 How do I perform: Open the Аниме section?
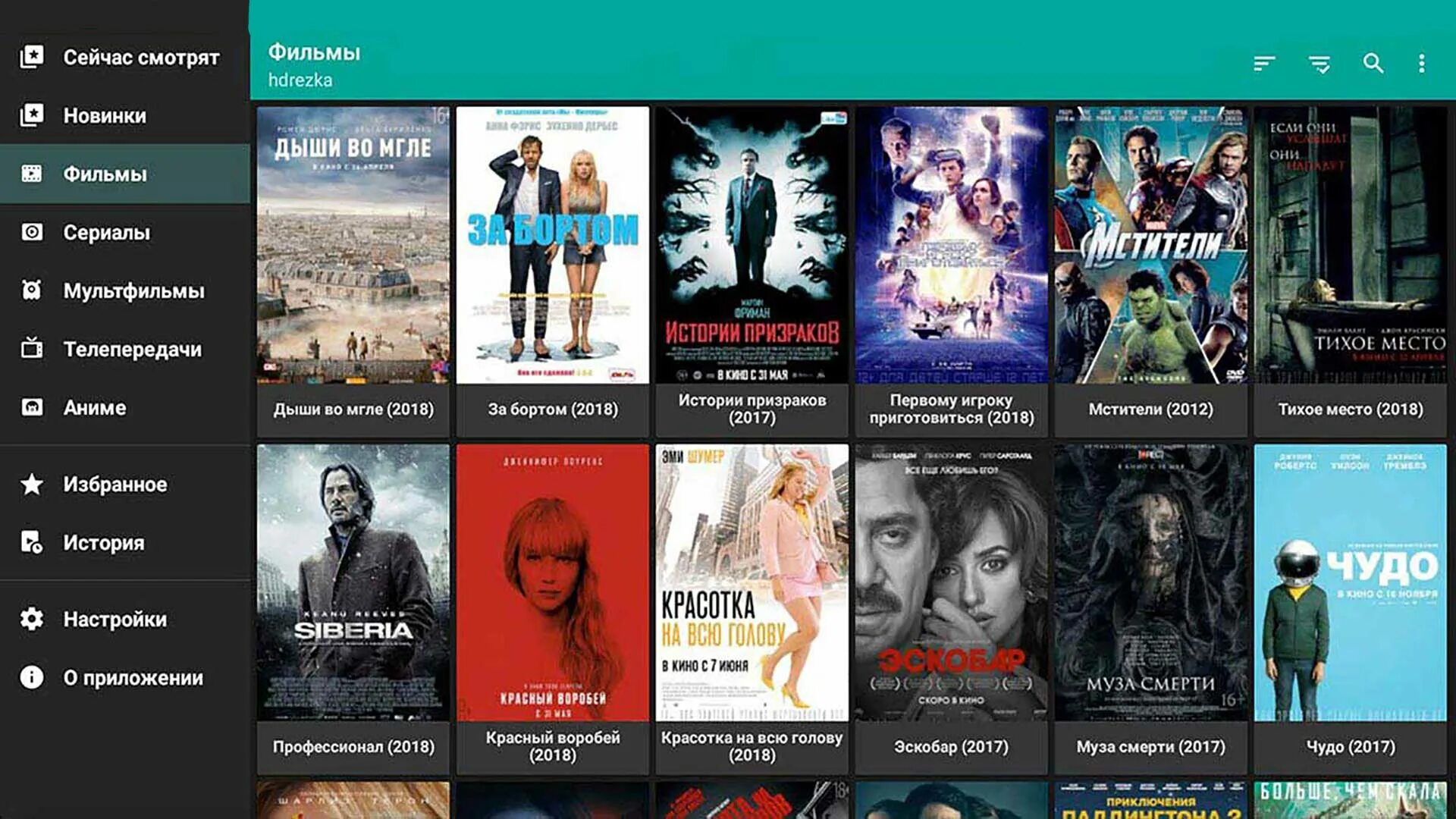coord(94,407)
